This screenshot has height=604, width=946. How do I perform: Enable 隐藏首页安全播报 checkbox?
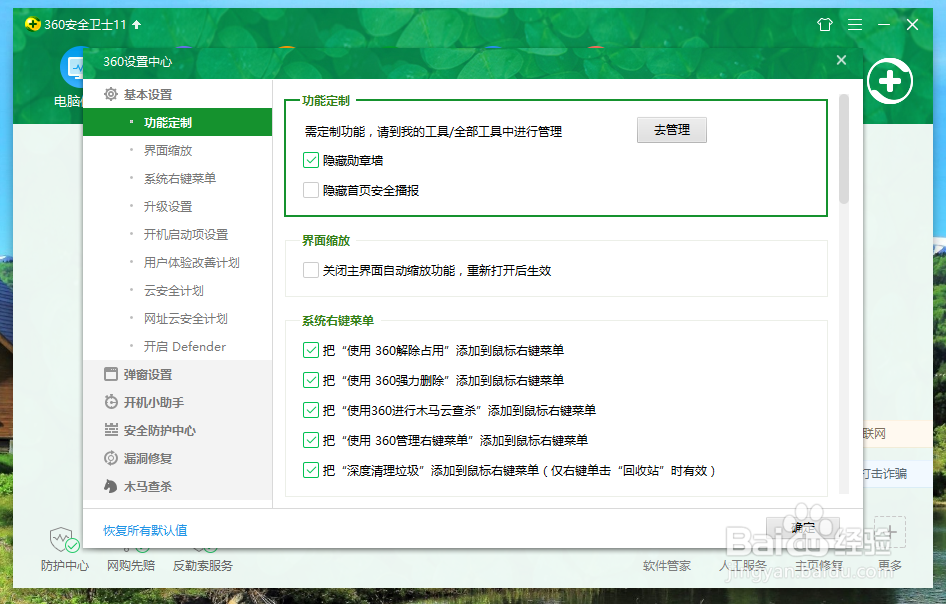311,189
